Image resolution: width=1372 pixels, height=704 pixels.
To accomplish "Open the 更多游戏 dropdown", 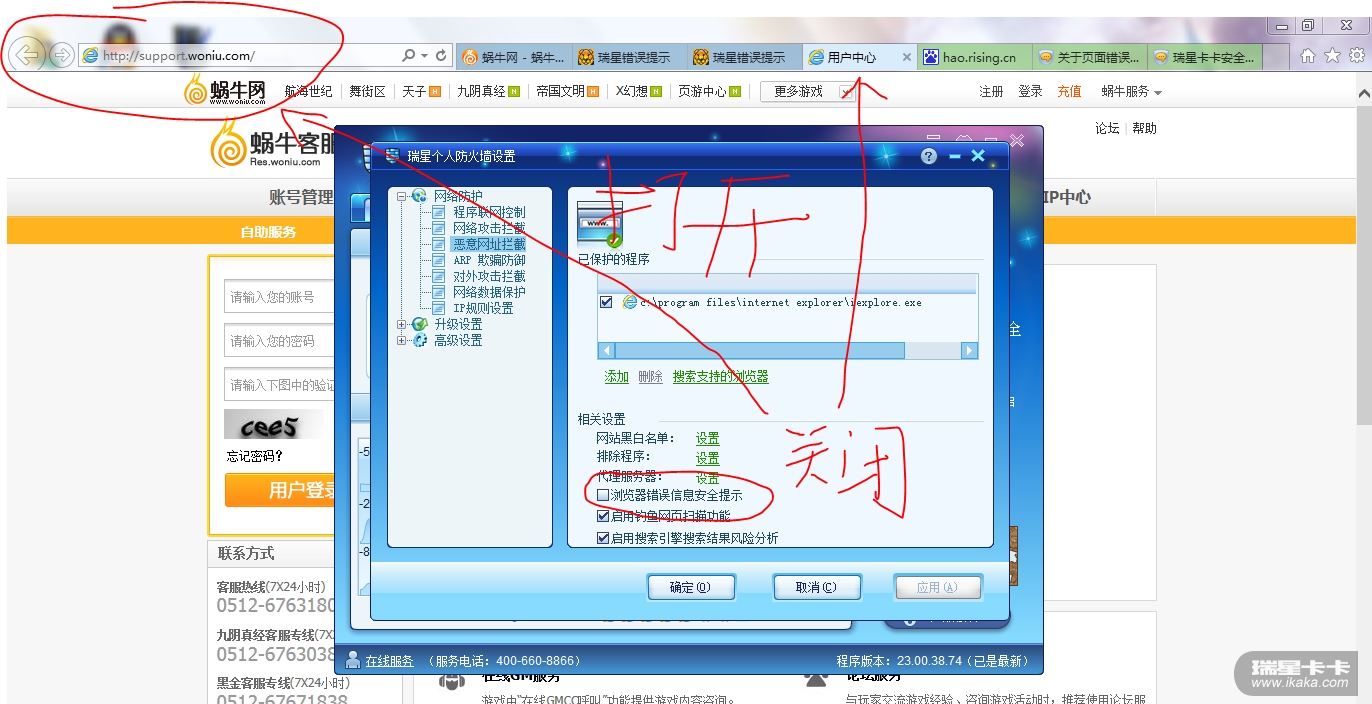I will [x=808, y=91].
